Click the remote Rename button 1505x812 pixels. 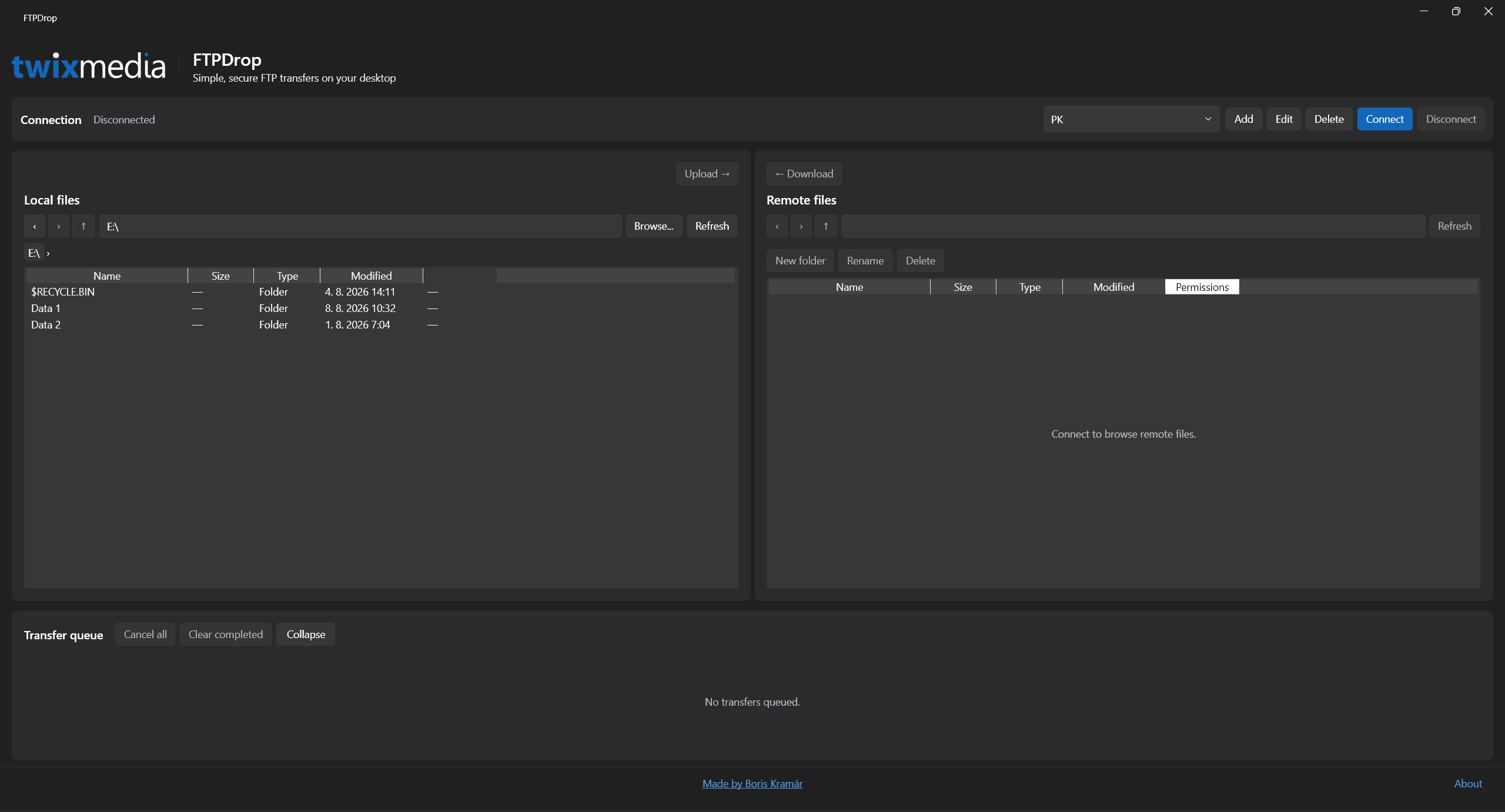click(865, 261)
